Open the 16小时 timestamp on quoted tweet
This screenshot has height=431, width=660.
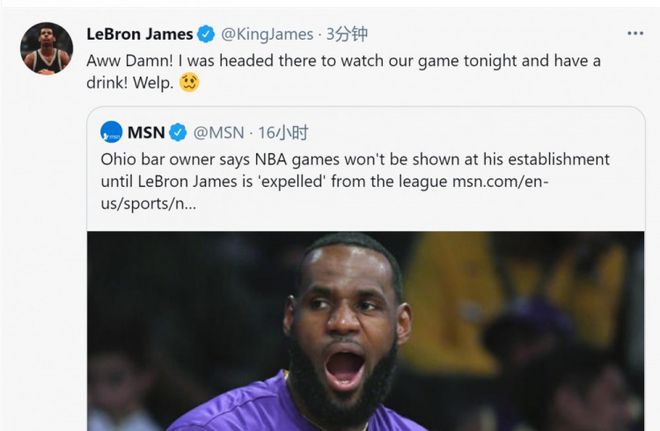click(284, 132)
